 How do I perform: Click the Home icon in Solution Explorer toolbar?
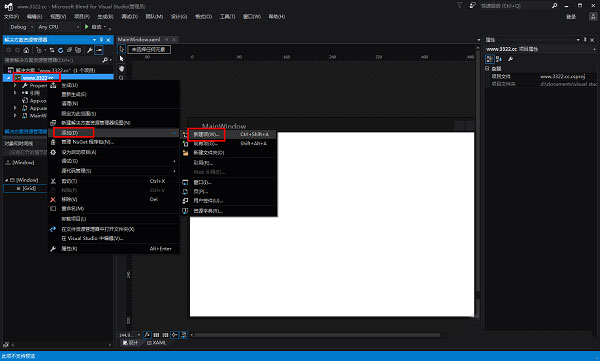[x=26, y=50]
